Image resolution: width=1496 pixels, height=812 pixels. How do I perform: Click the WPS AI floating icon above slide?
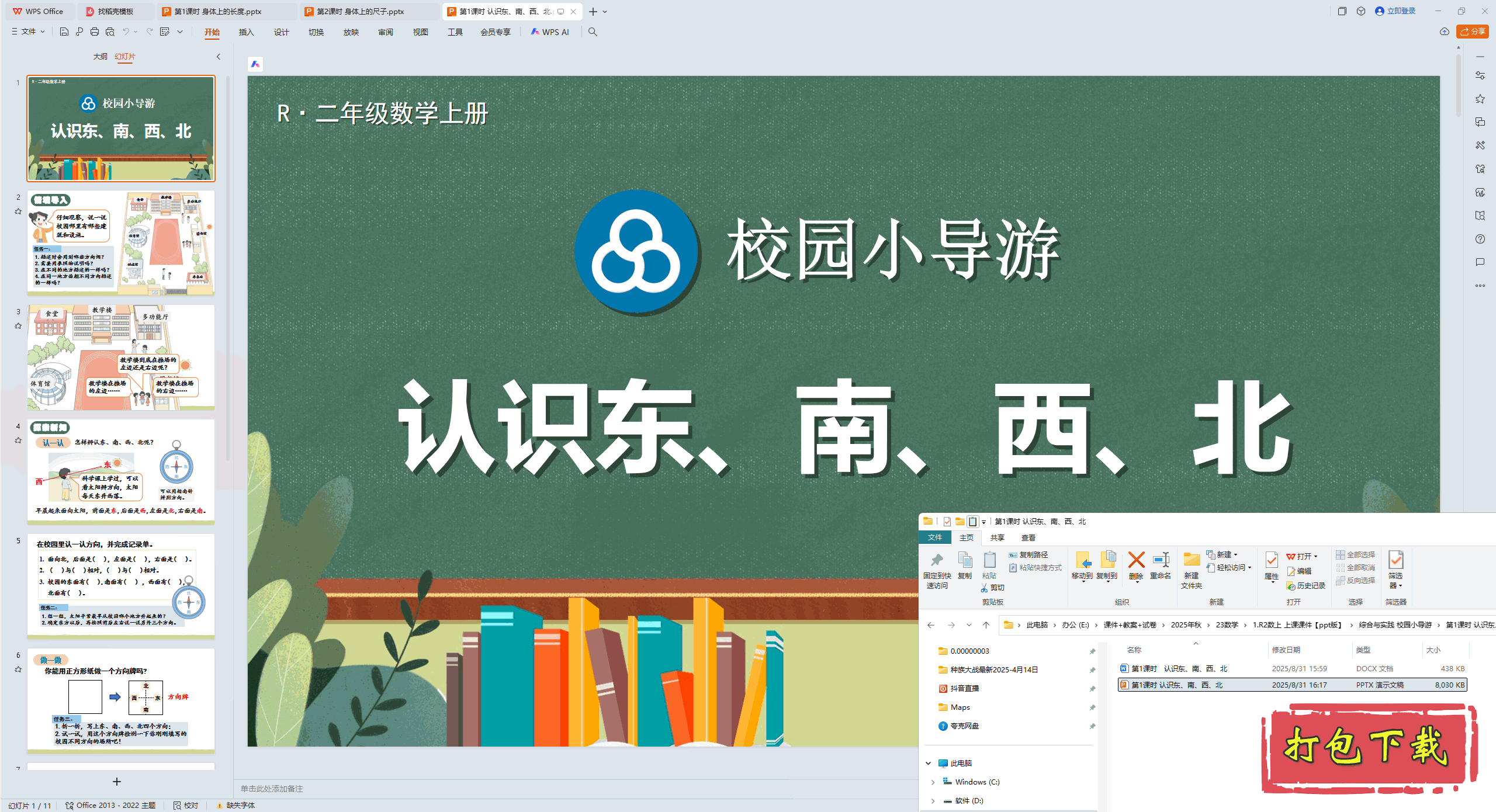(x=255, y=64)
